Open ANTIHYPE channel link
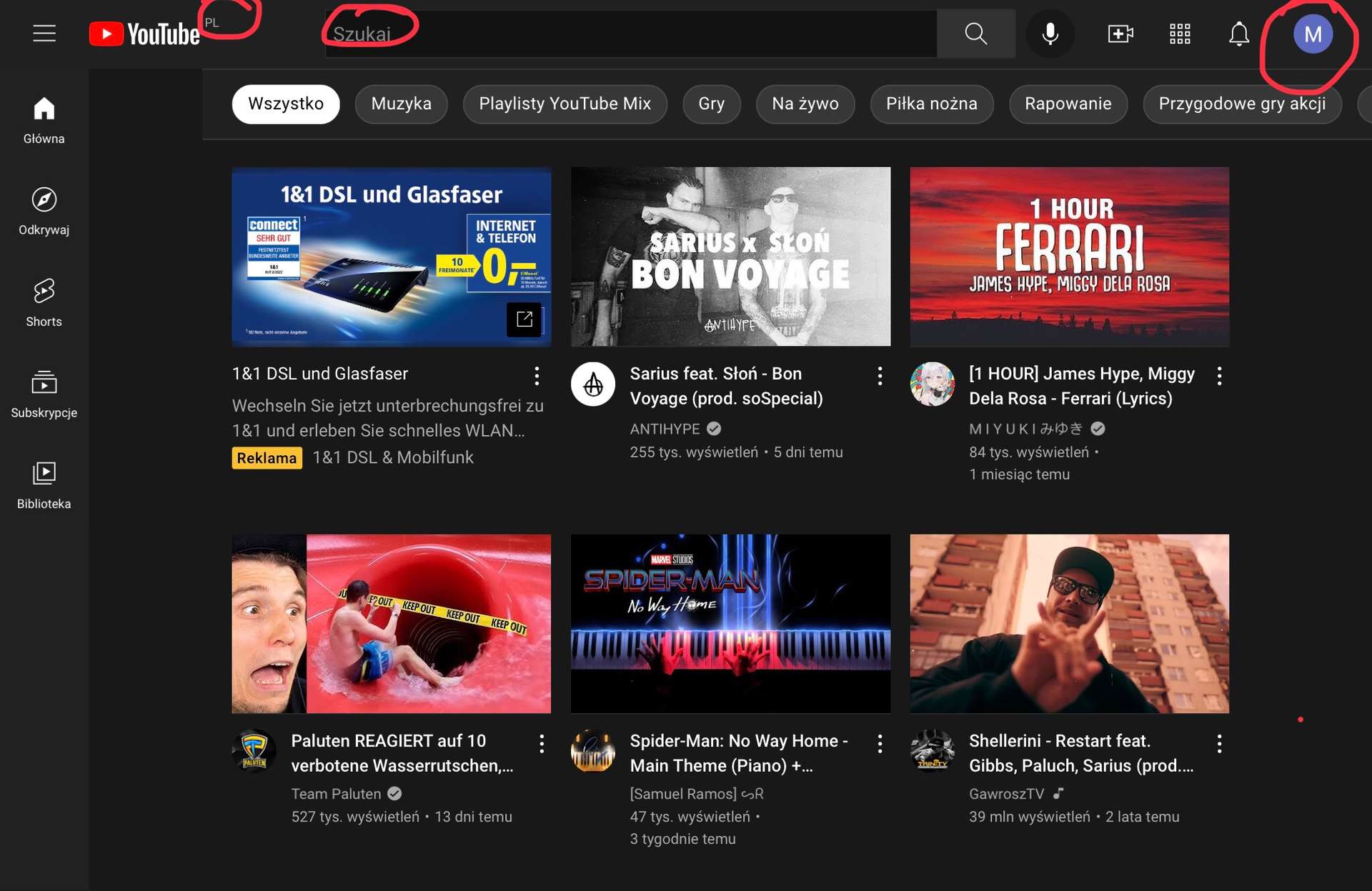Image resolution: width=1372 pixels, height=891 pixels. pyautogui.click(x=665, y=429)
